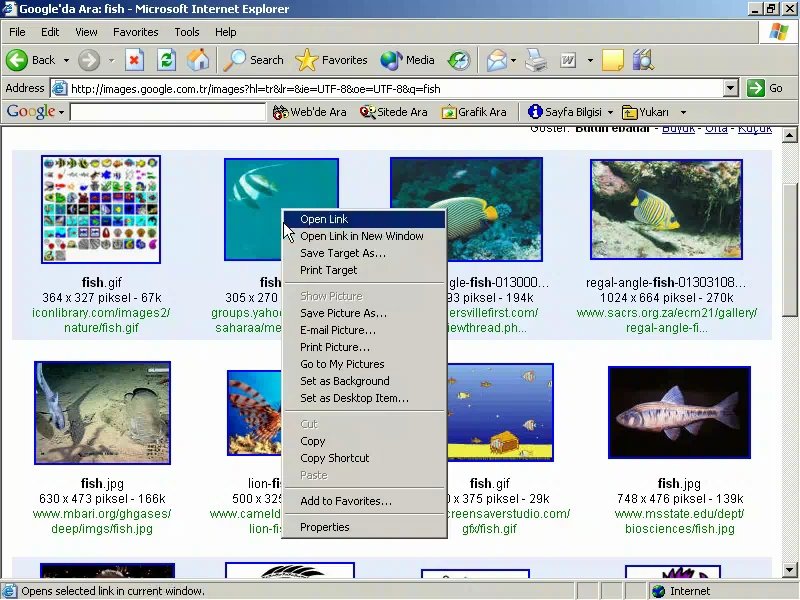The image size is (800, 600).
Task: Open Properties from context menu
Action: click(364, 527)
